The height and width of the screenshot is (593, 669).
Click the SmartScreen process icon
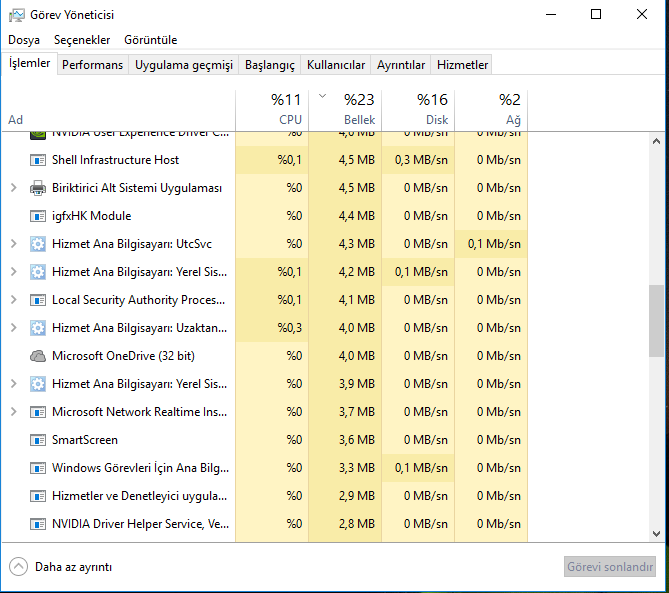[38, 440]
